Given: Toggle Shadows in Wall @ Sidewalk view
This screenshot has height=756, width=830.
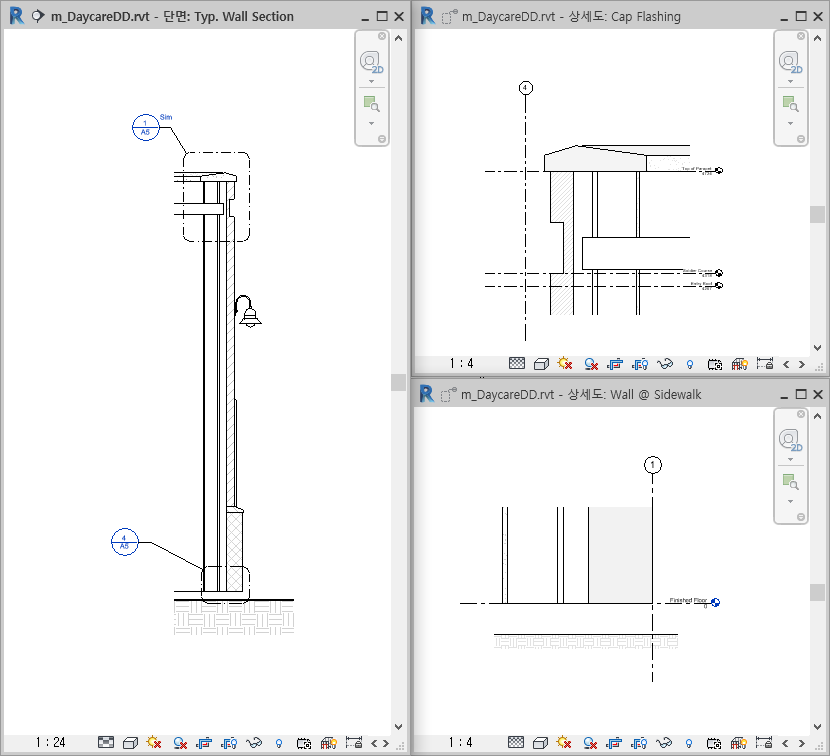Looking at the screenshot, I should point(590,743).
